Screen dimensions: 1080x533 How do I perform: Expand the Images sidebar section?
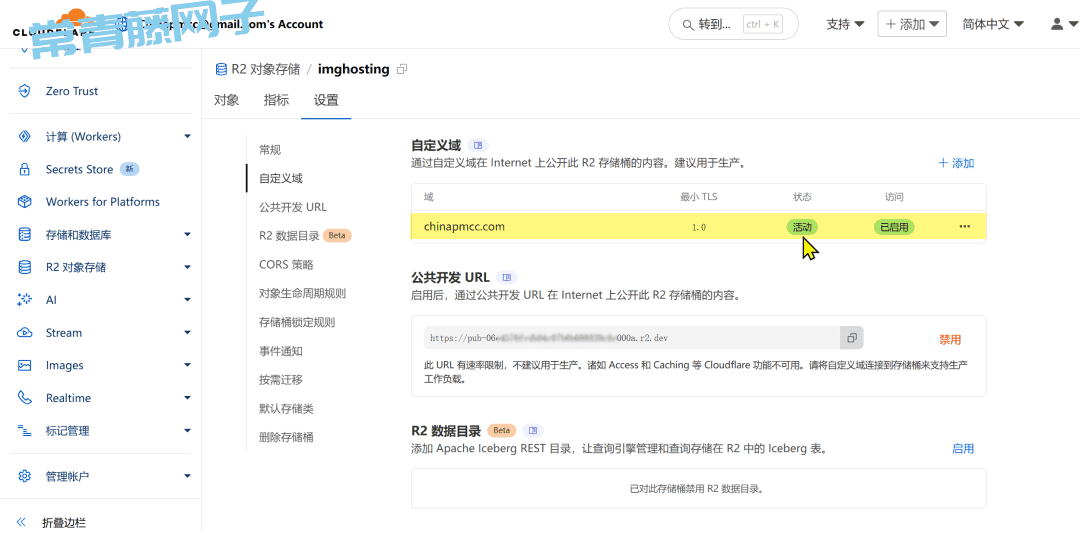187,365
